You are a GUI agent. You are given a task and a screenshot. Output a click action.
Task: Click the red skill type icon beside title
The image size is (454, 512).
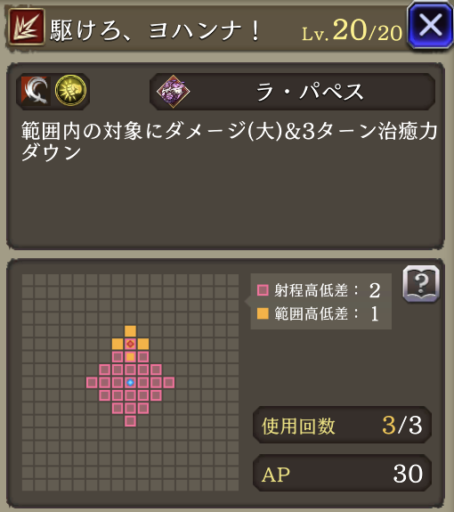click(26, 27)
